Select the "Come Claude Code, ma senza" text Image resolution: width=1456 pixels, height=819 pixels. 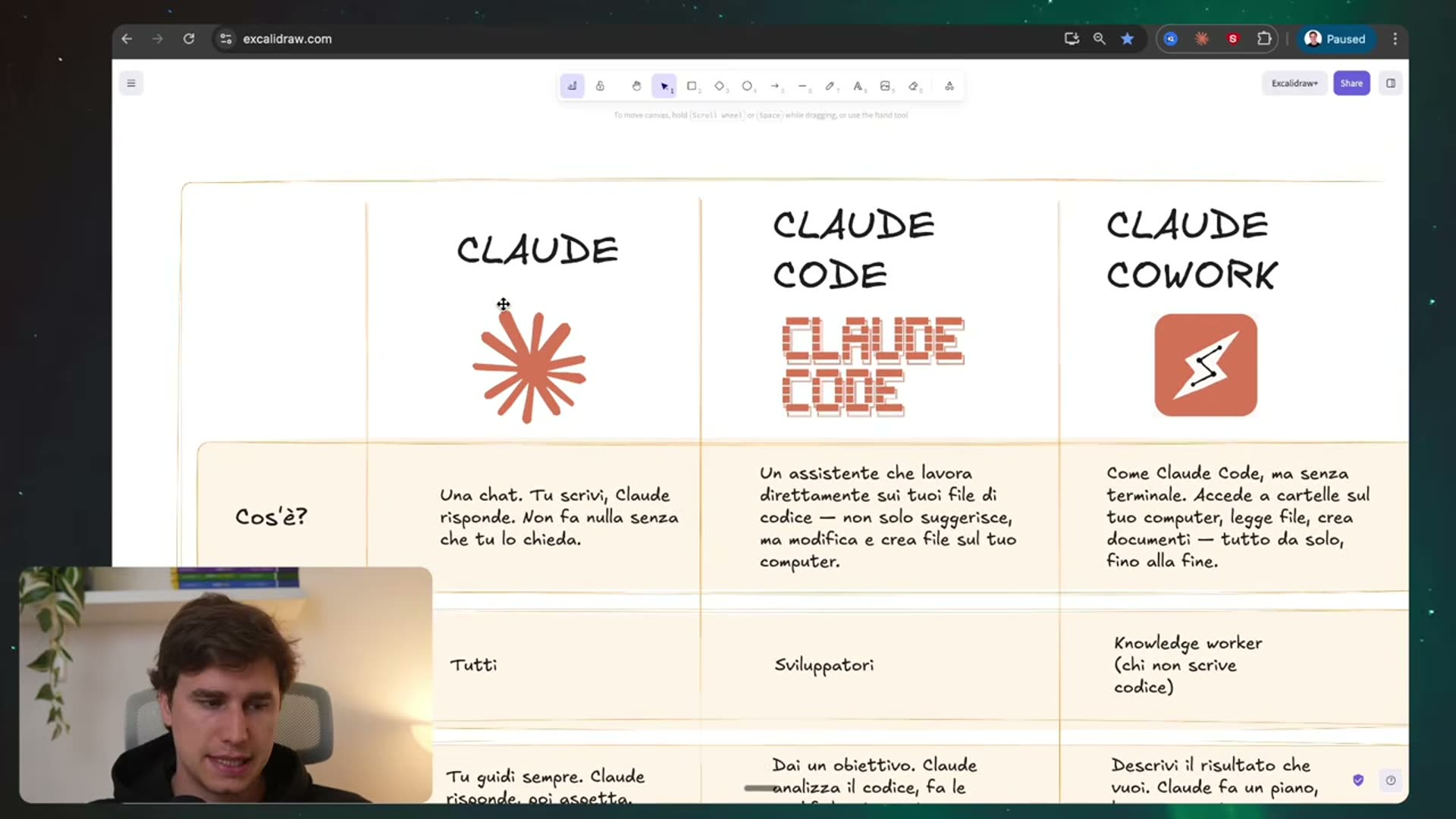point(1238,517)
